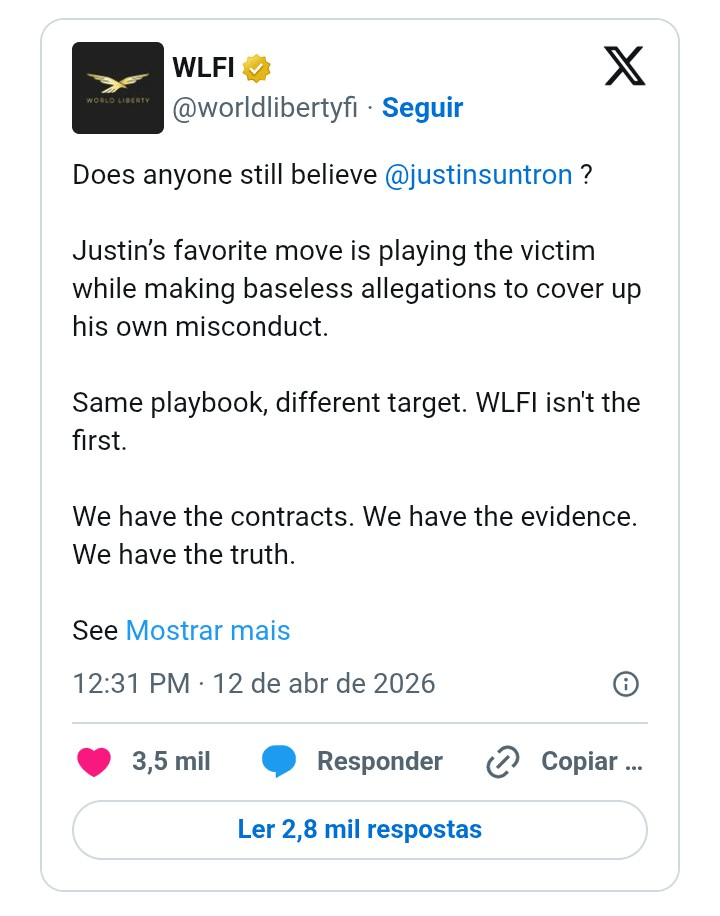This screenshot has height=916, width=720.
Task: Click the WLFI display name
Action: [x=203, y=67]
